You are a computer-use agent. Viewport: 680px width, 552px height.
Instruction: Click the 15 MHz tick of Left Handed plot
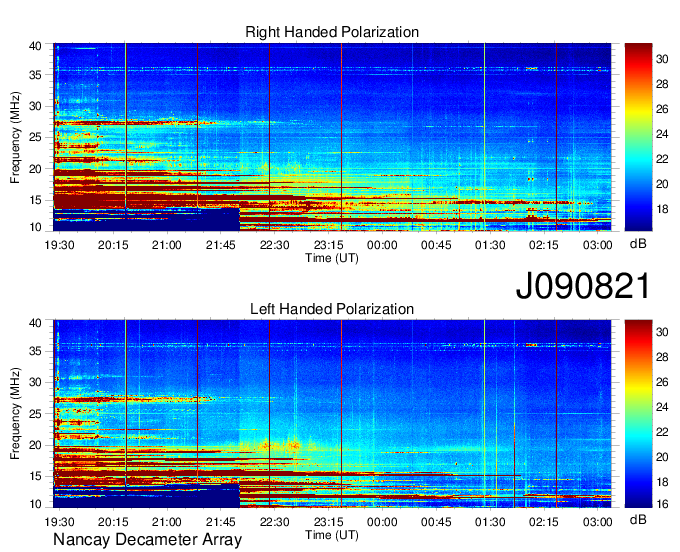point(35,476)
